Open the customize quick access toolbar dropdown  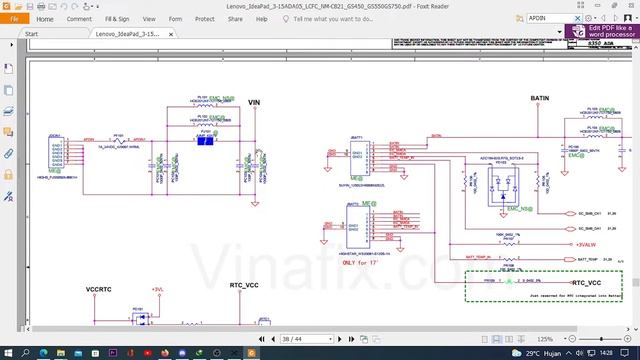pos(98,7)
